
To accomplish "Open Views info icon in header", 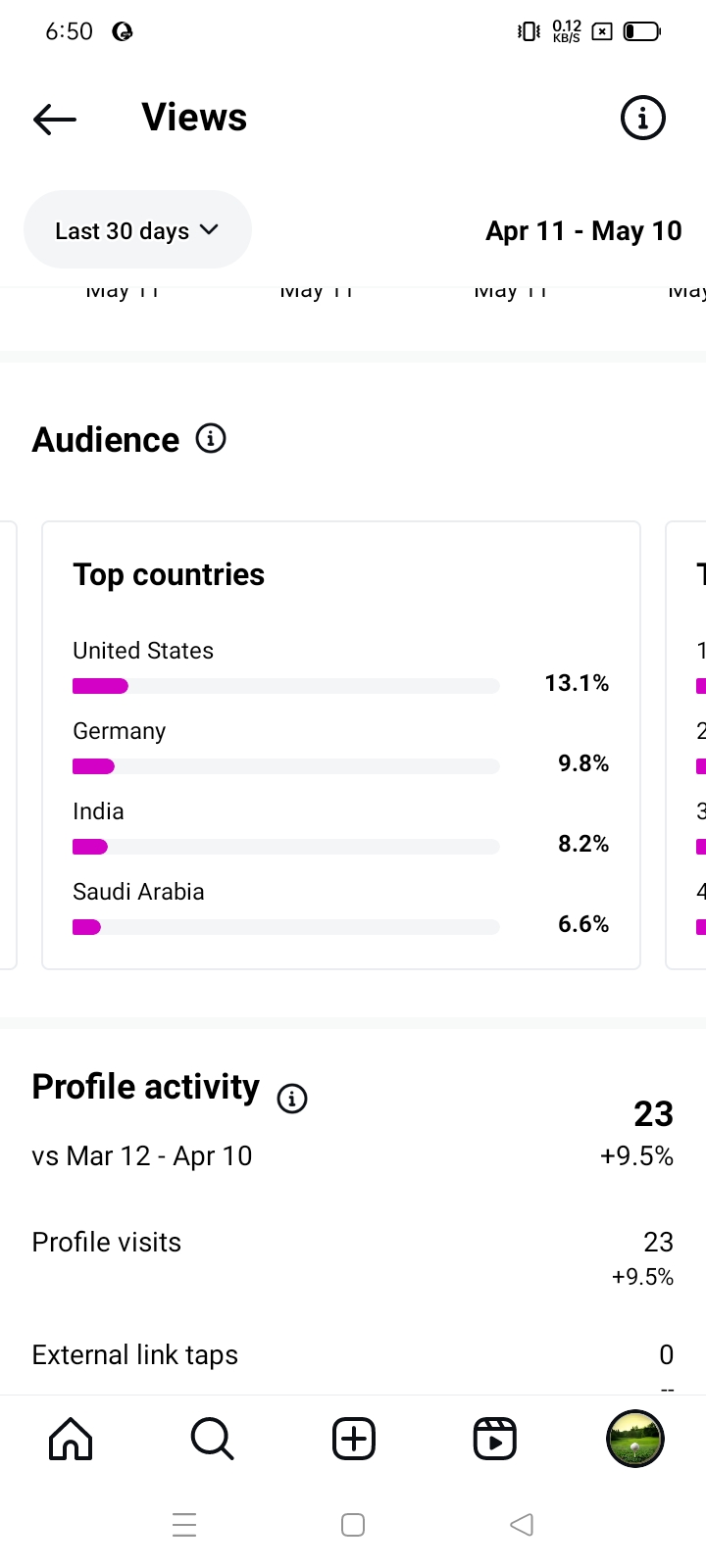I will pyautogui.click(x=643, y=119).
